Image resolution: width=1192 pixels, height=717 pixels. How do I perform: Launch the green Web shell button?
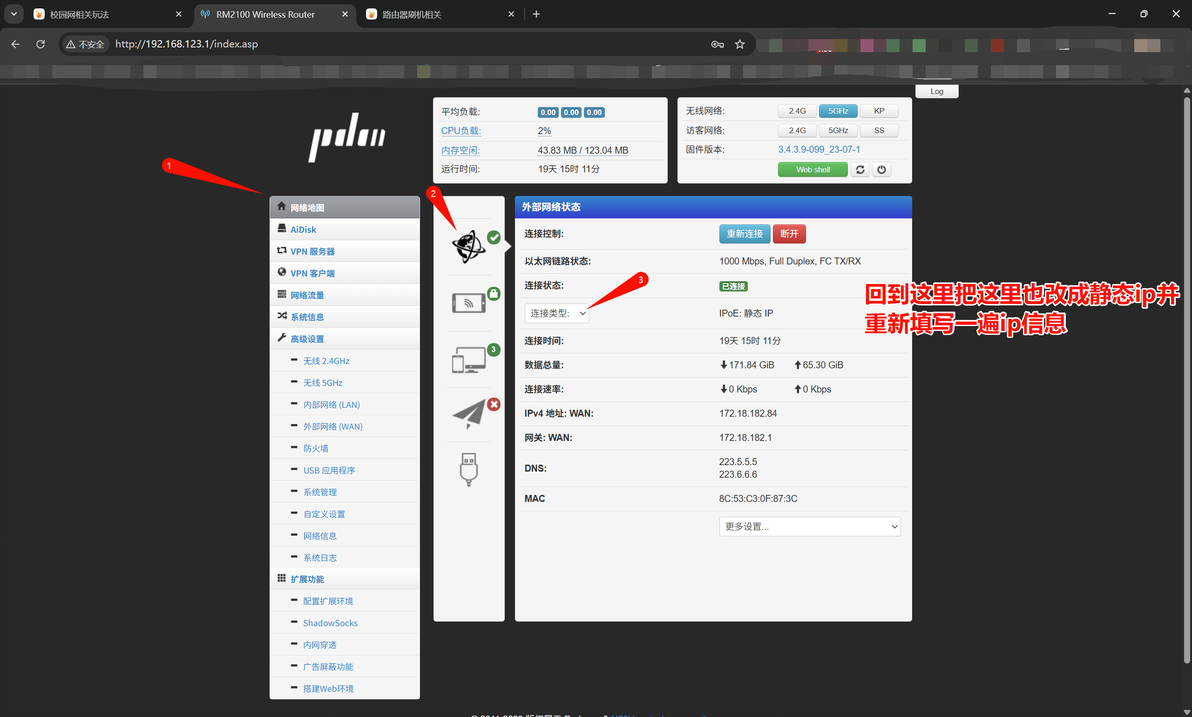coord(813,170)
